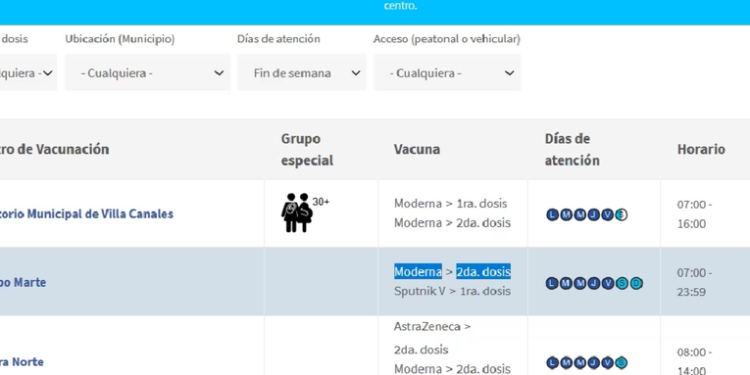Click the D Sunday icon in the Marte row
The width and height of the screenshot is (750, 375).
point(636,284)
